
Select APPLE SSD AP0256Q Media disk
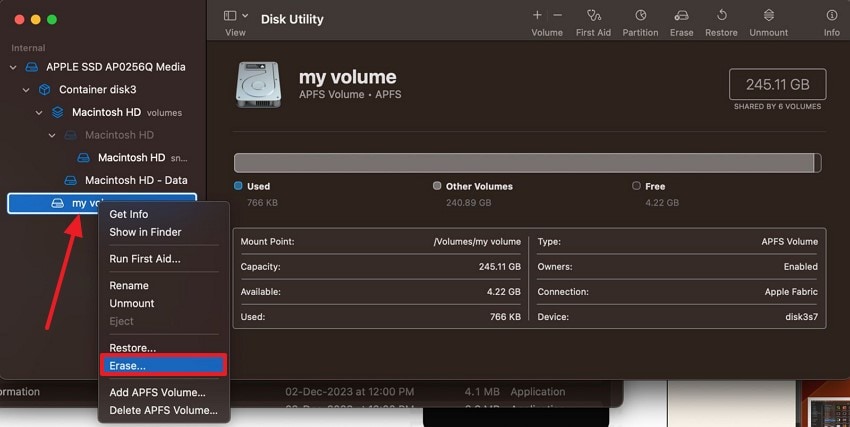tap(115, 67)
